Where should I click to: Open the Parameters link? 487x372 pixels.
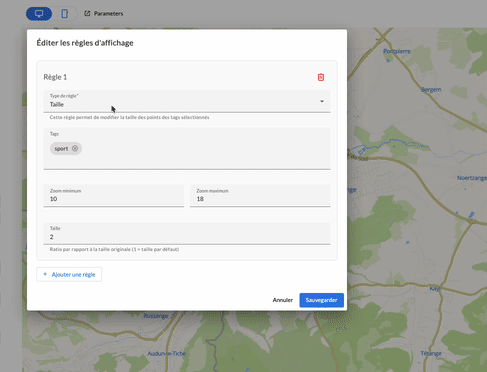click(x=108, y=13)
